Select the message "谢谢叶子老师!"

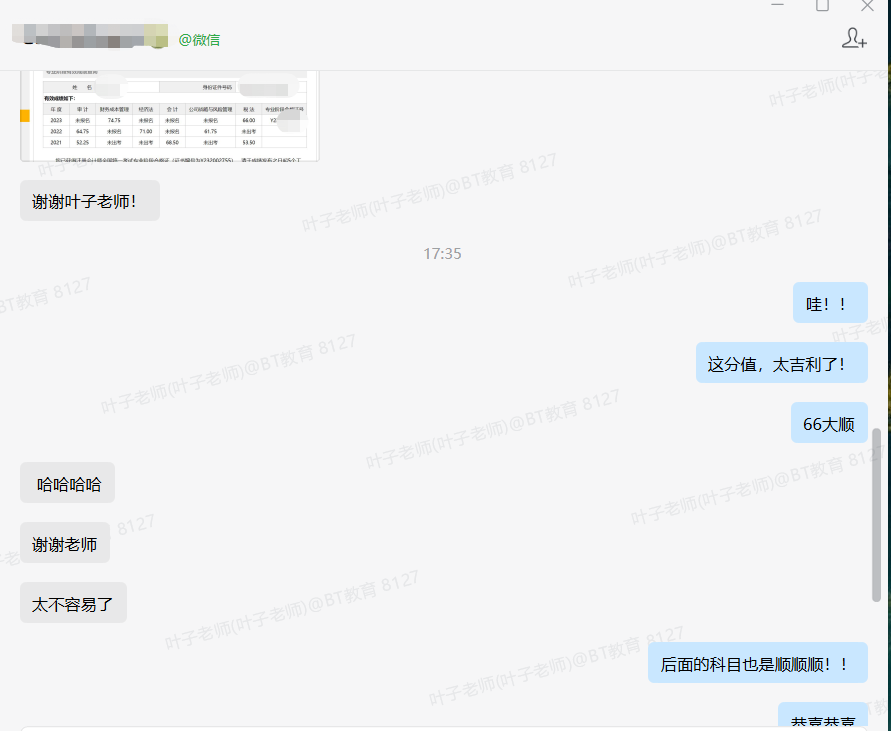point(90,201)
